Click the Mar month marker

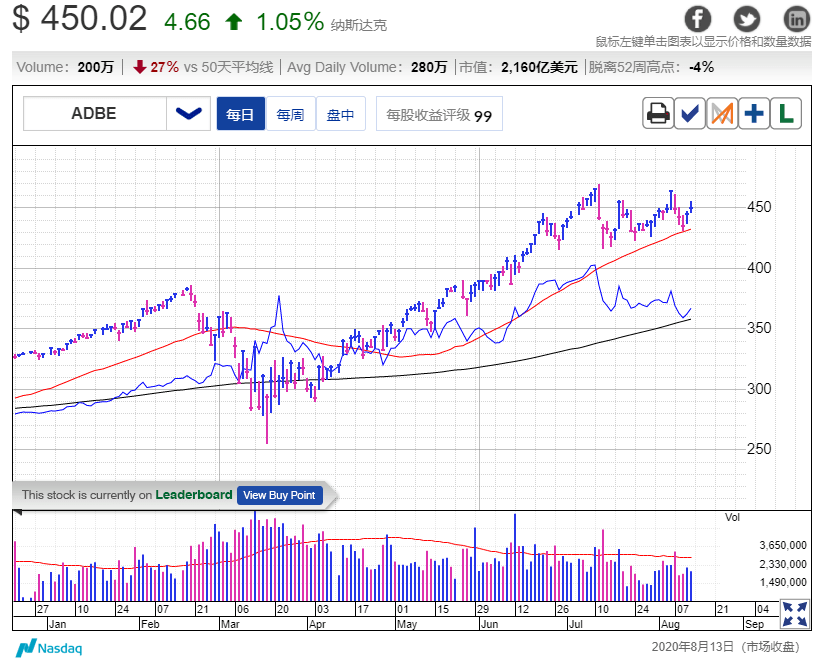[230, 624]
